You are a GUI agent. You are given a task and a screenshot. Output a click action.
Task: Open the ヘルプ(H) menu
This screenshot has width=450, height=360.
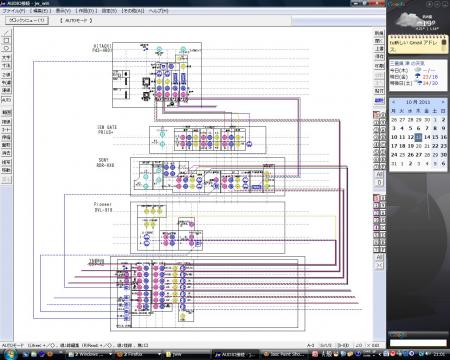(158, 11)
